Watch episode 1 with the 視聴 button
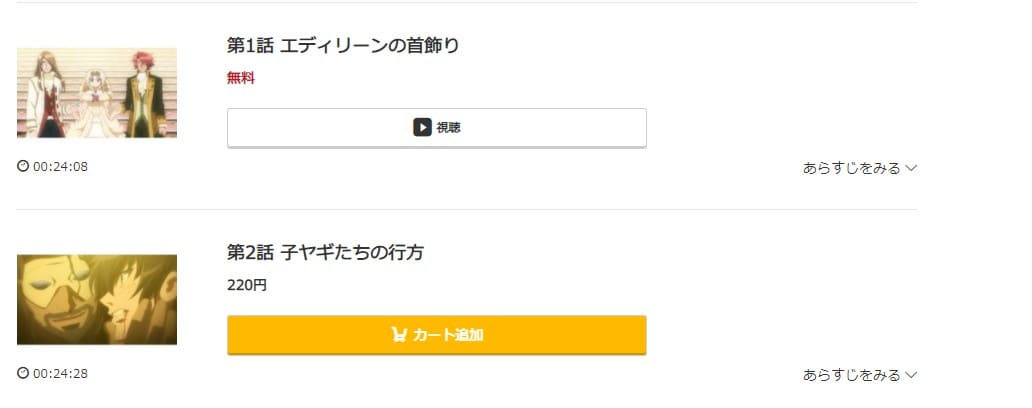 437,128
